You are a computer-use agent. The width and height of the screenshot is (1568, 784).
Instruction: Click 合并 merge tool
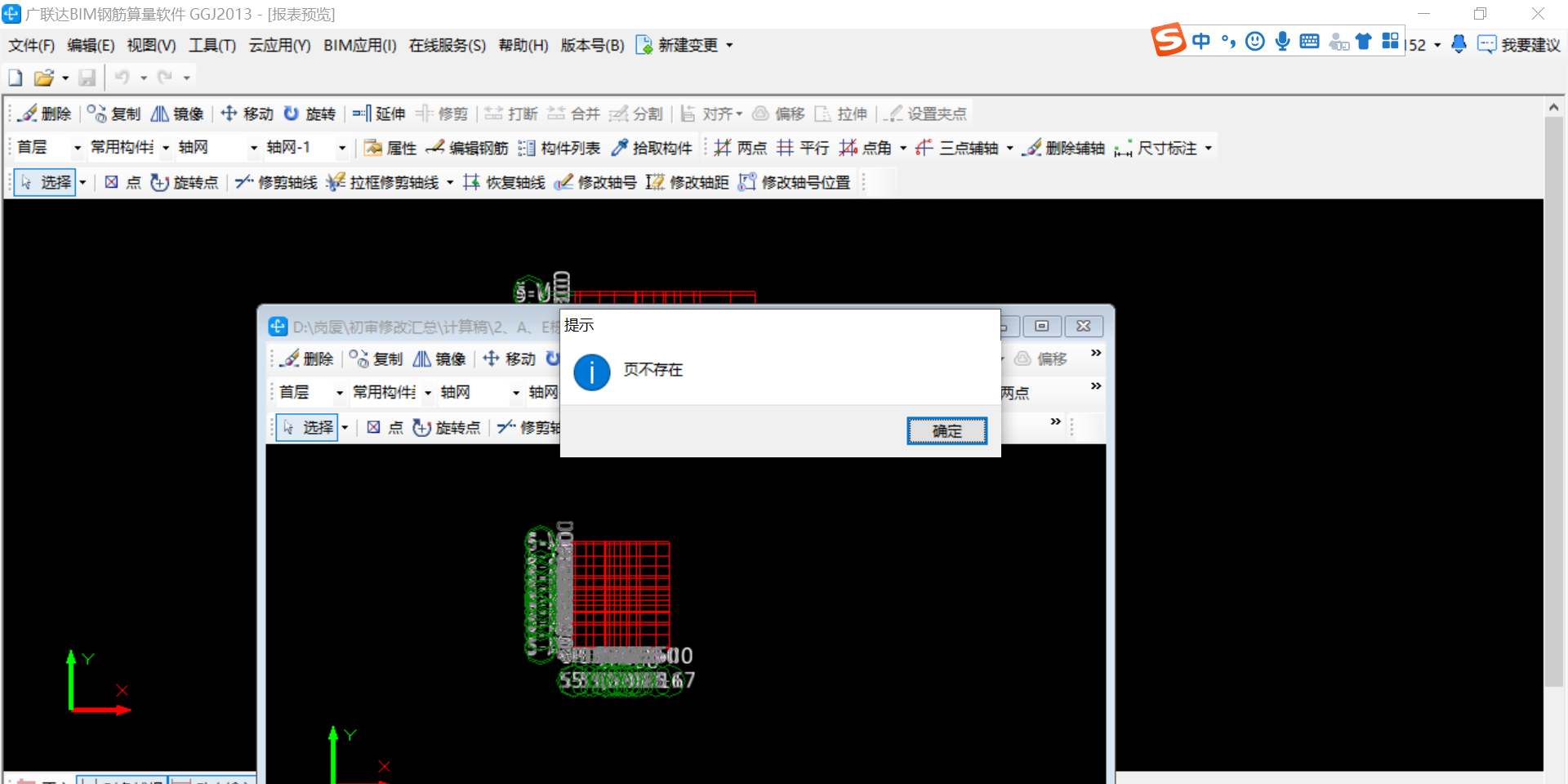click(574, 114)
